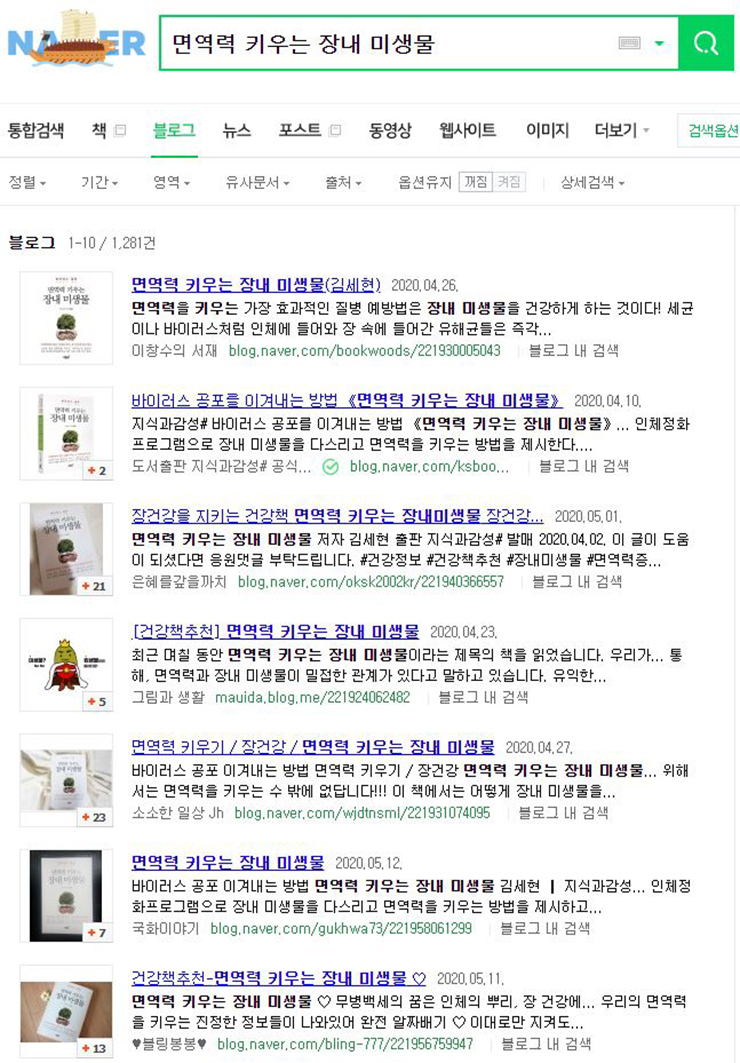Open the 기간 period dropdown
Screen dimensions: 740x1063
click(x=100, y=182)
